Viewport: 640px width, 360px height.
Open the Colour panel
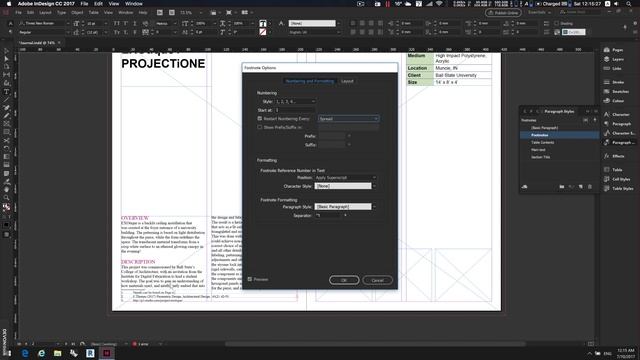(x=614, y=101)
